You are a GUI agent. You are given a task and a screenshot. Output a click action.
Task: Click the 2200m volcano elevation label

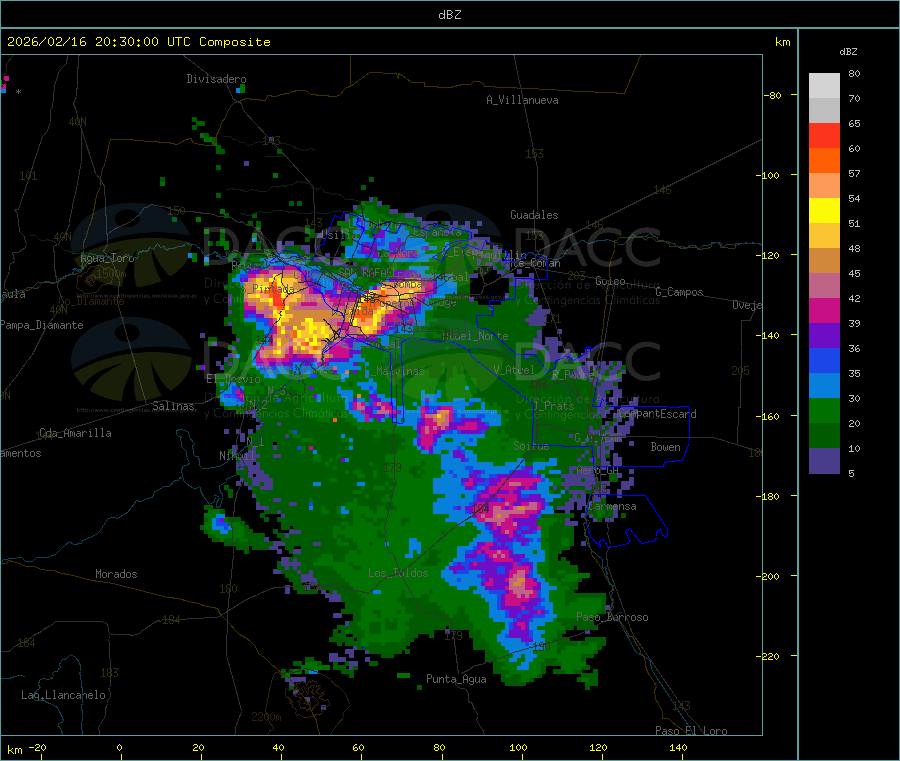point(266,717)
